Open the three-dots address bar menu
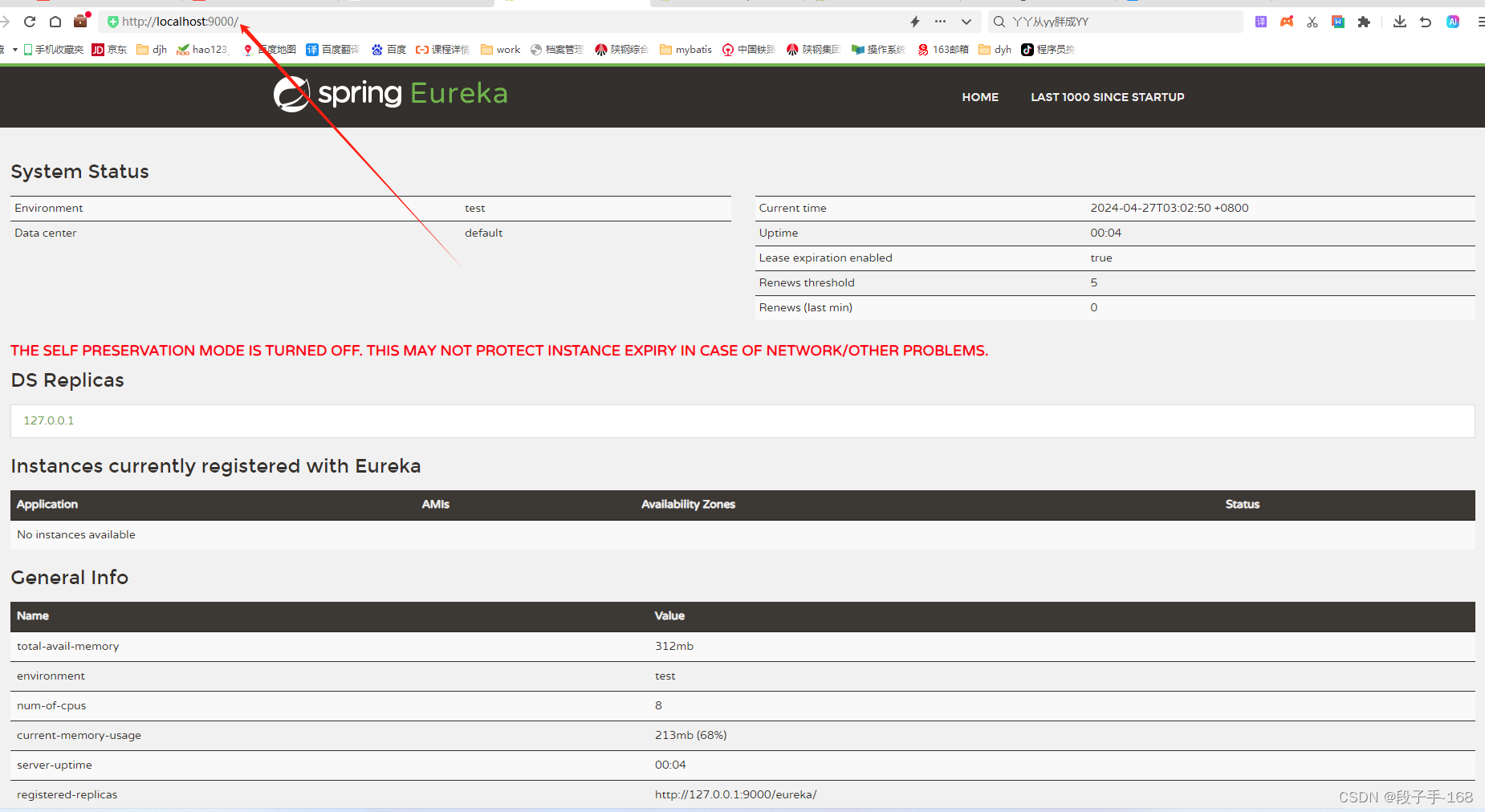Viewport: 1485px width, 812px height. (941, 22)
